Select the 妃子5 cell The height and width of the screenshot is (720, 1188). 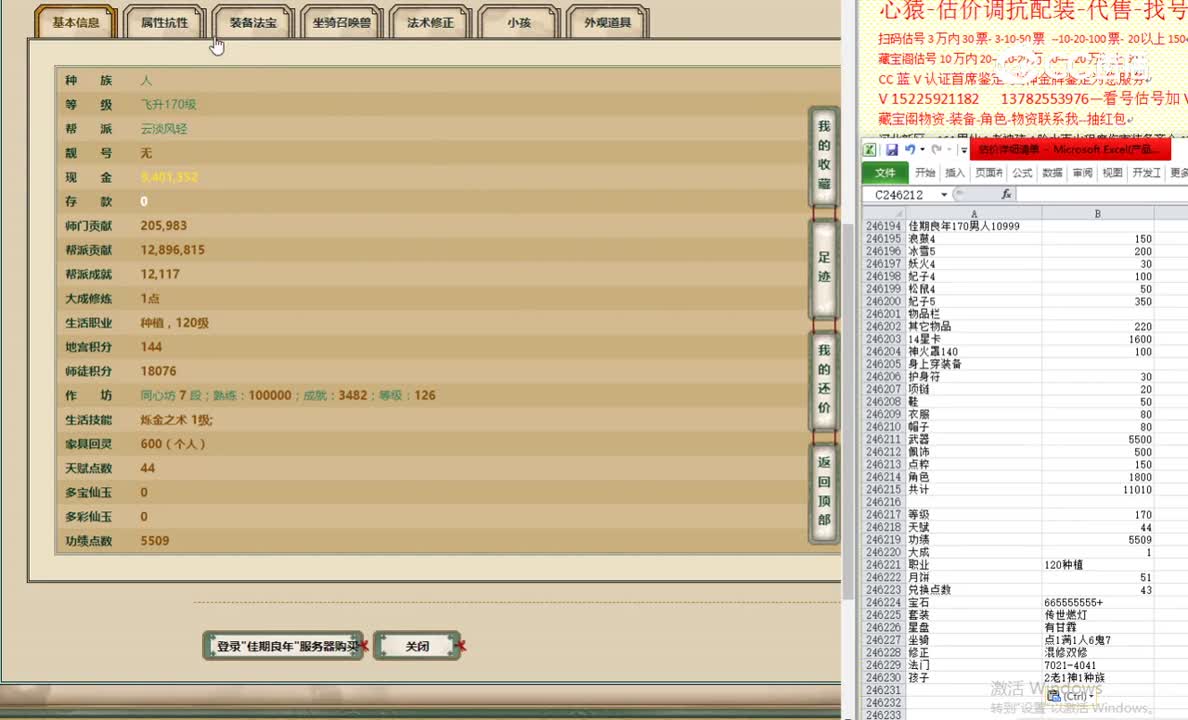tap(974, 302)
